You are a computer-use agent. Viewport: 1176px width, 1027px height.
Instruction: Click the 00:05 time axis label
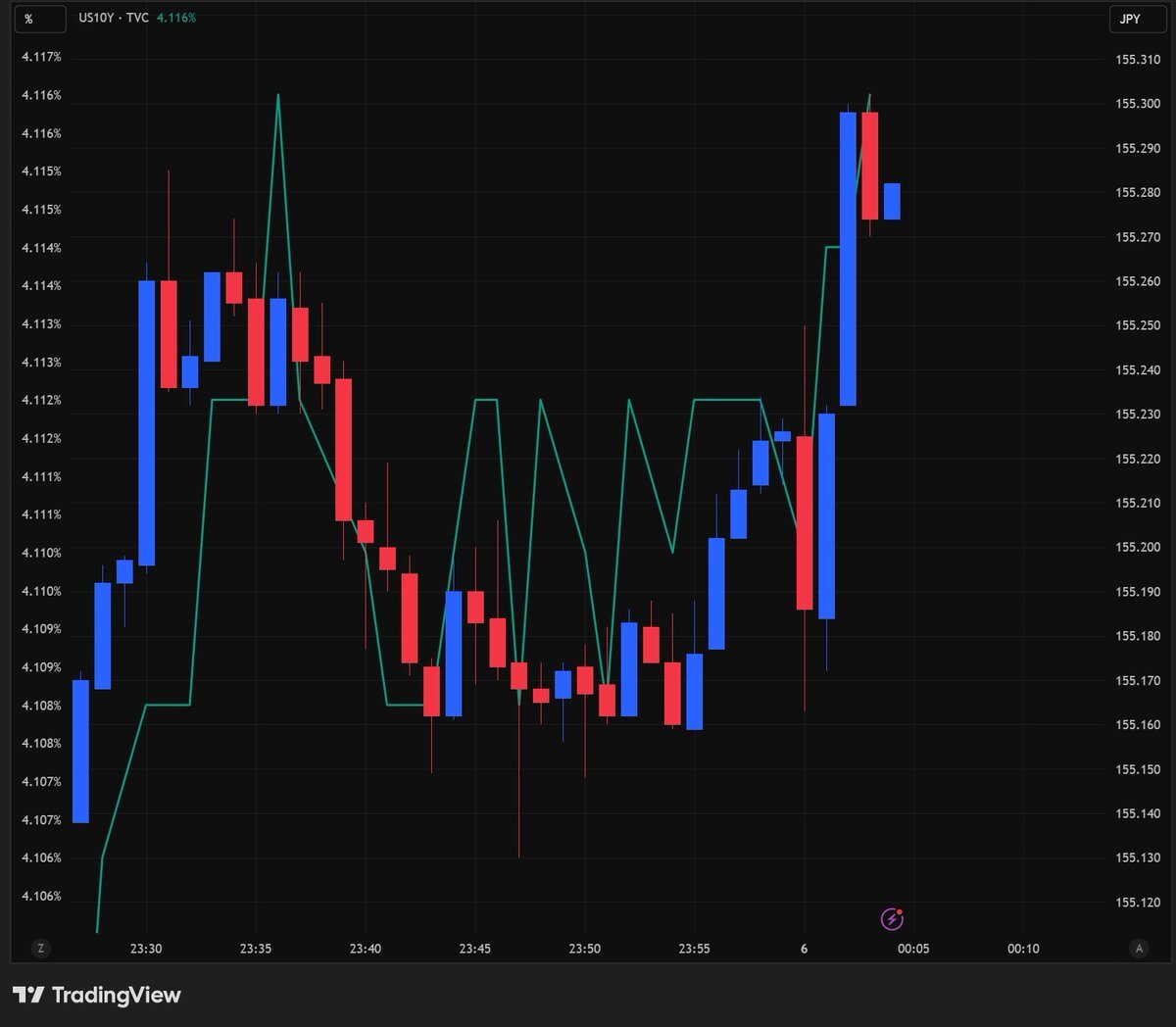tap(913, 949)
